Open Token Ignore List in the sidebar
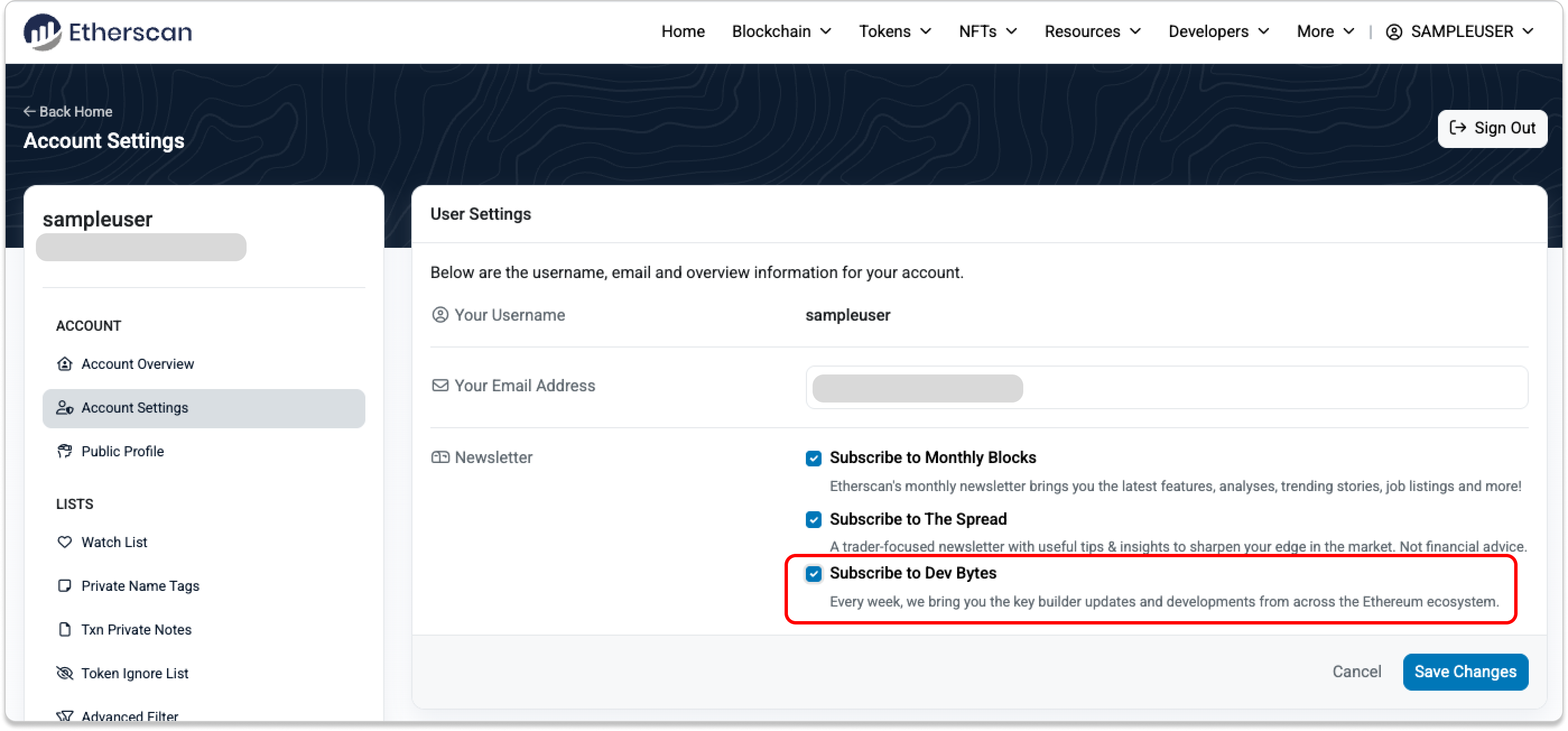Screen dimensions: 1568x731 click(x=204, y=674)
